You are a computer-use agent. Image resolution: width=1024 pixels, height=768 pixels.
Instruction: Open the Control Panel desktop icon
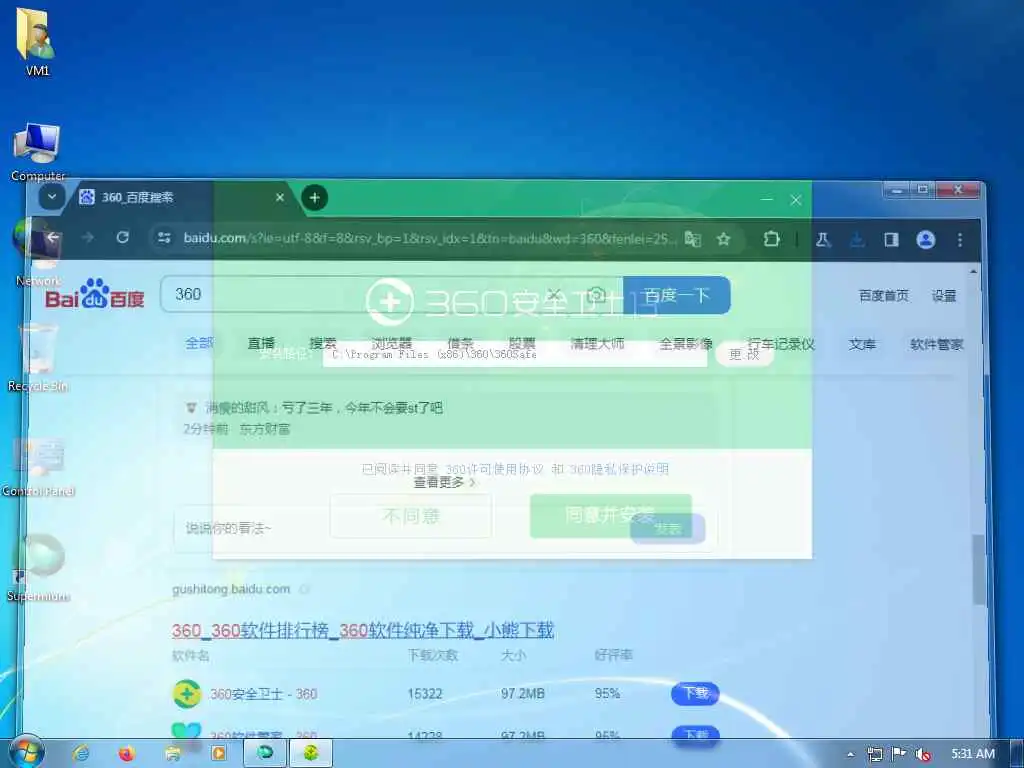point(38,465)
